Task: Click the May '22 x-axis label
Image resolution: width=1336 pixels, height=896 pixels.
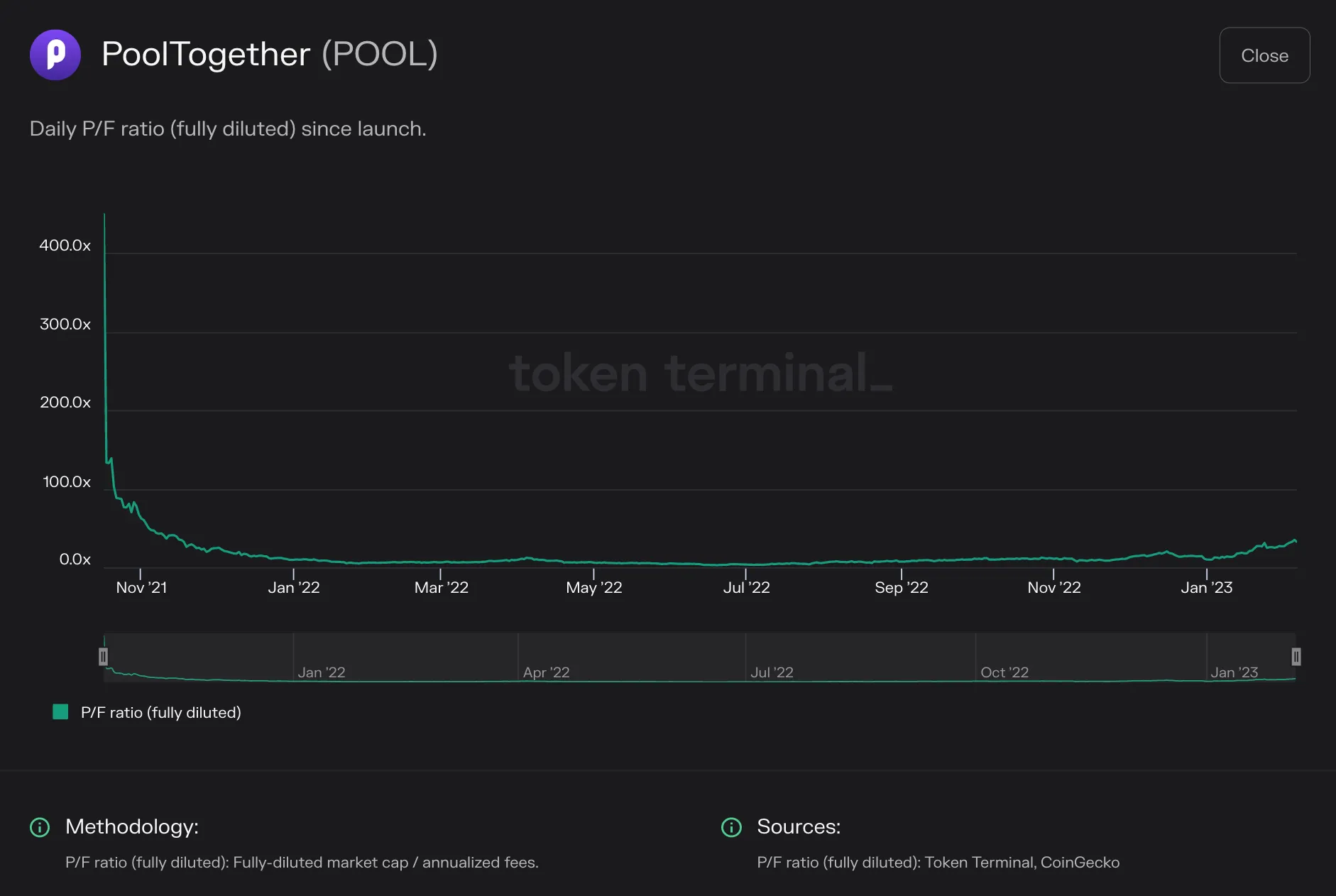Action: coord(594,588)
